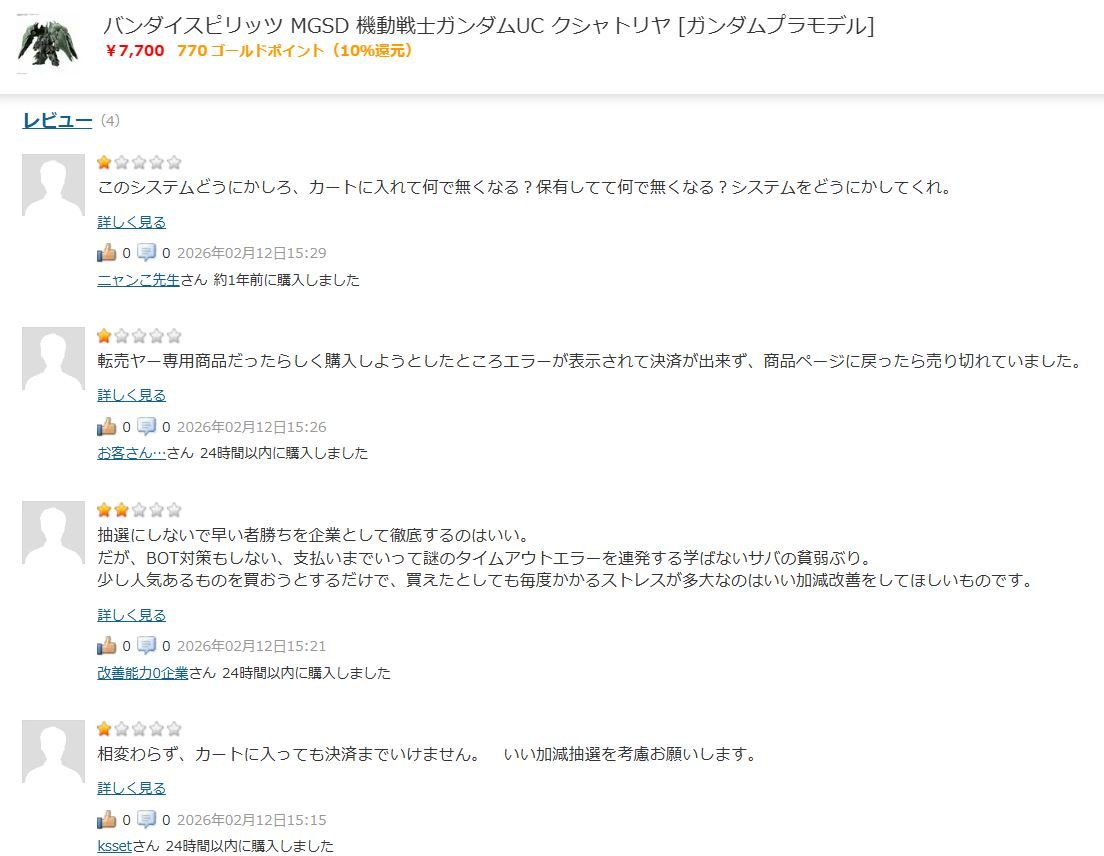Open お客さん… reviewer profile link
Screen dimensions: 1104x856
coord(132,453)
